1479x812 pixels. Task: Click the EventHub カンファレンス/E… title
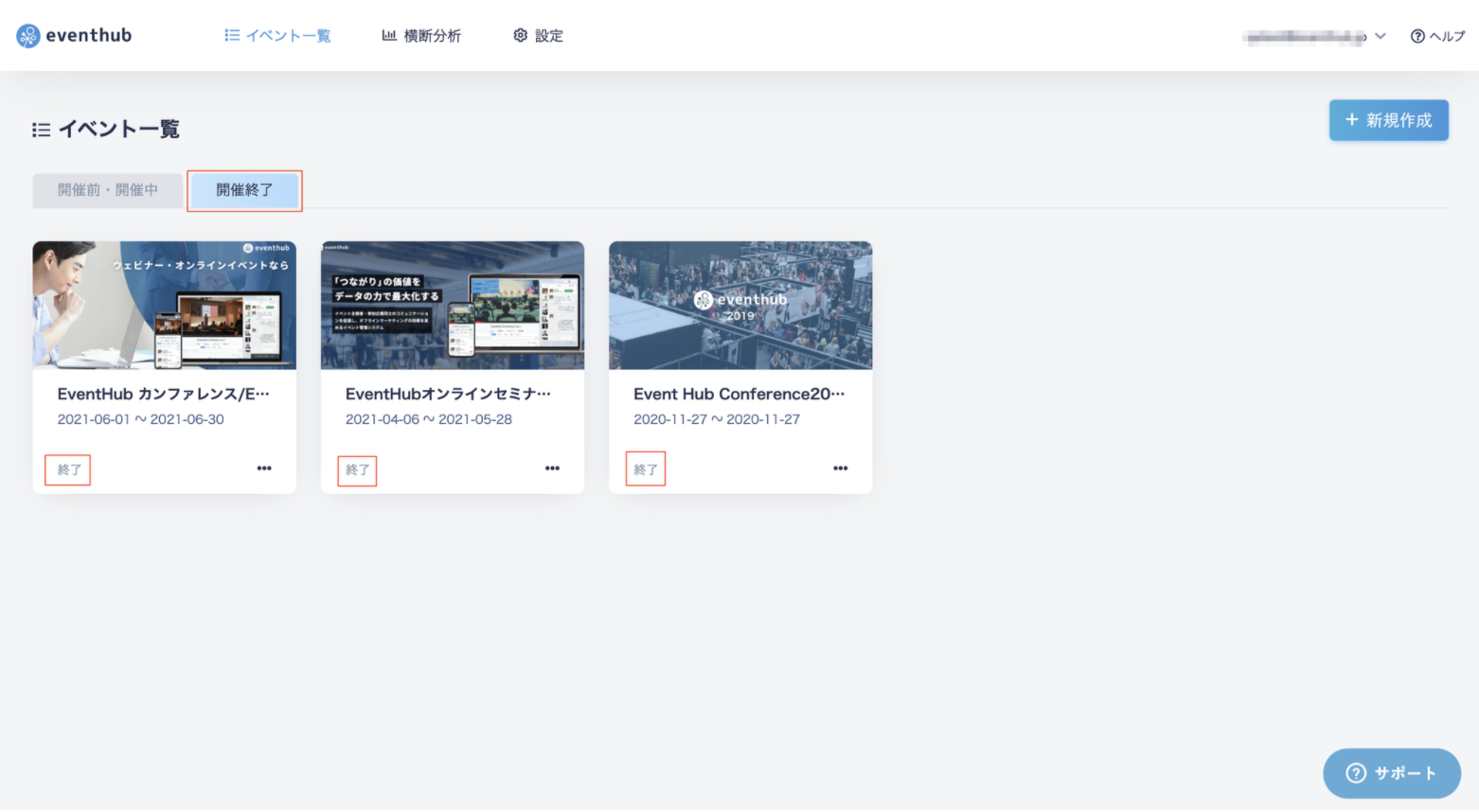click(164, 394)
